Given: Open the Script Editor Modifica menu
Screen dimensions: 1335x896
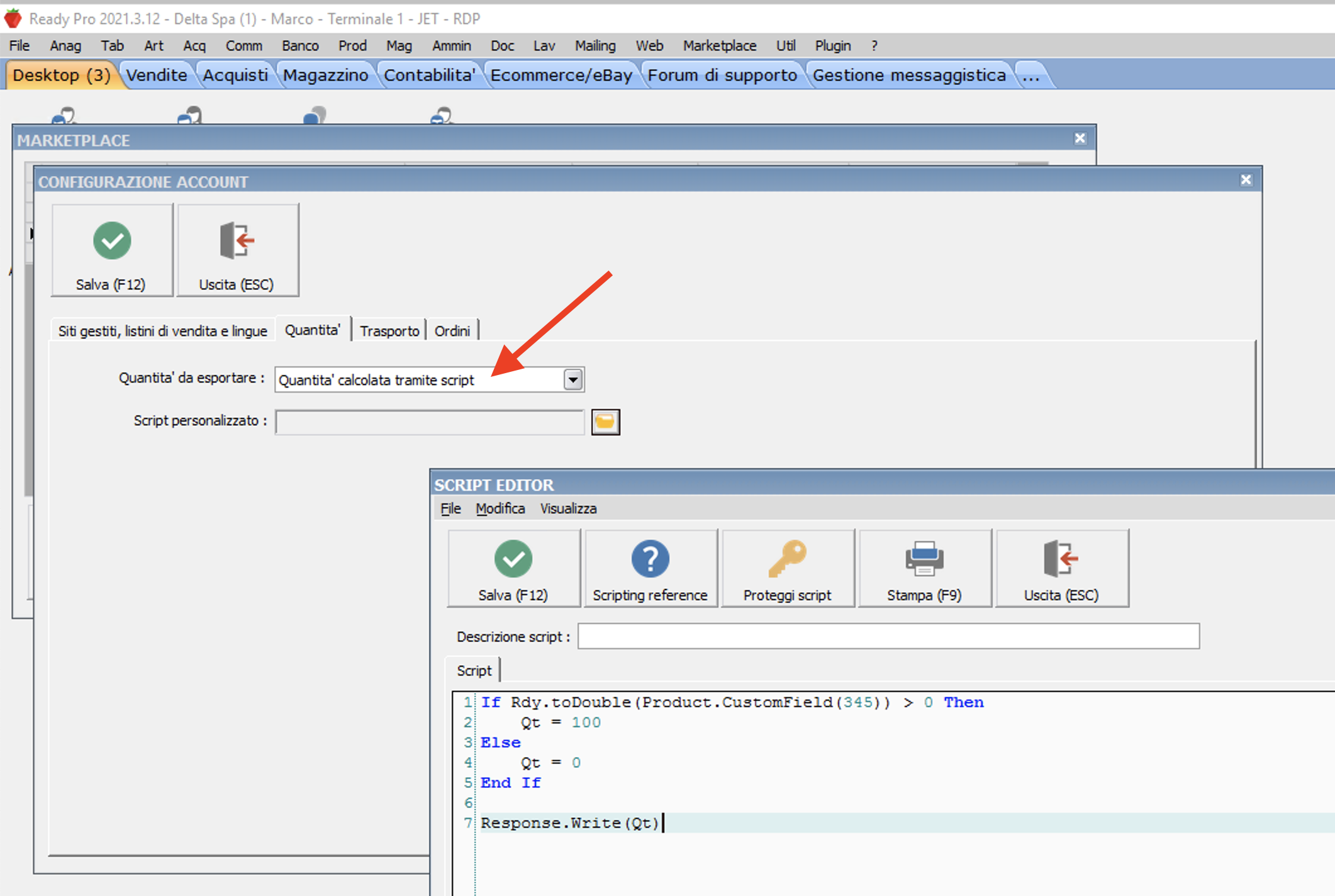Looking at the screenshot, I should pos(500,508).
